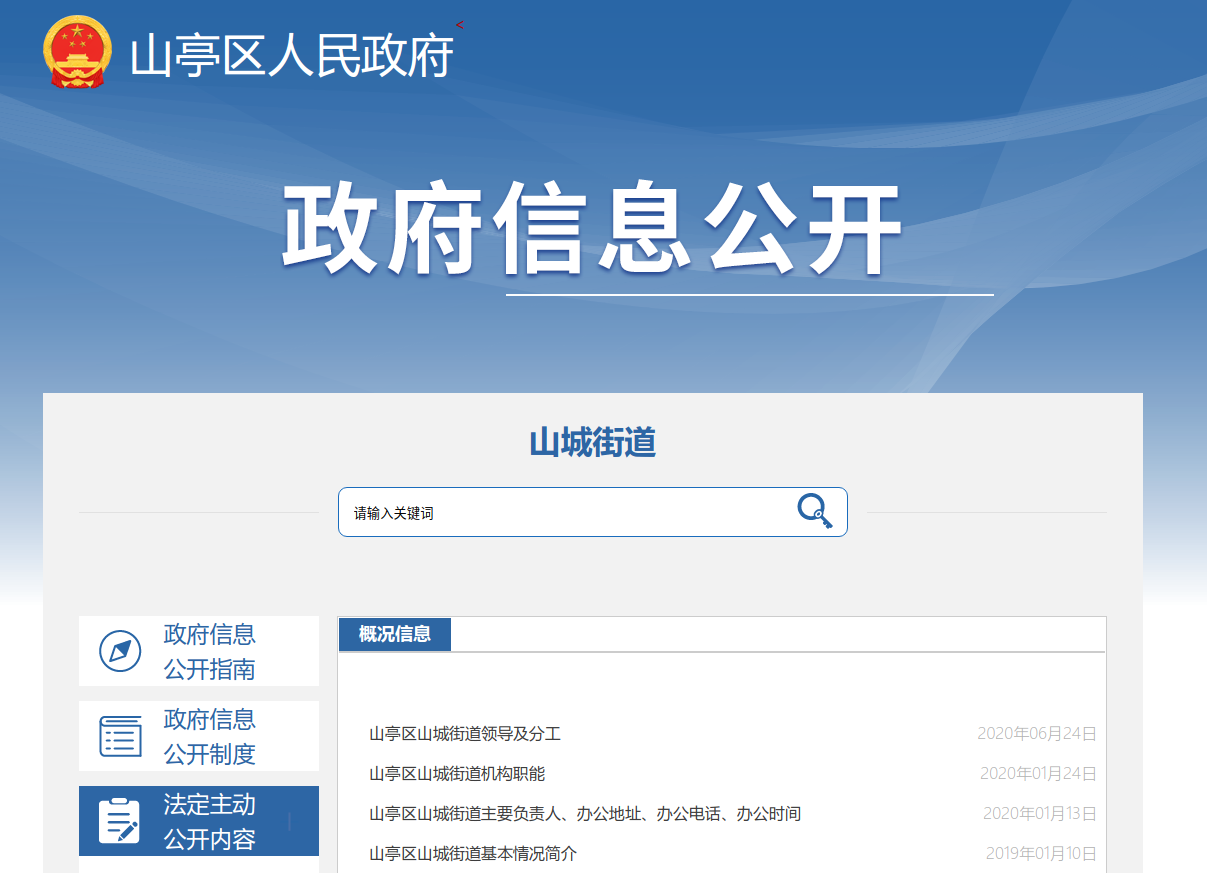This screenshot has height=873, width=1207.
Task: Click the magnifier search icon
Action: [814, 511]
